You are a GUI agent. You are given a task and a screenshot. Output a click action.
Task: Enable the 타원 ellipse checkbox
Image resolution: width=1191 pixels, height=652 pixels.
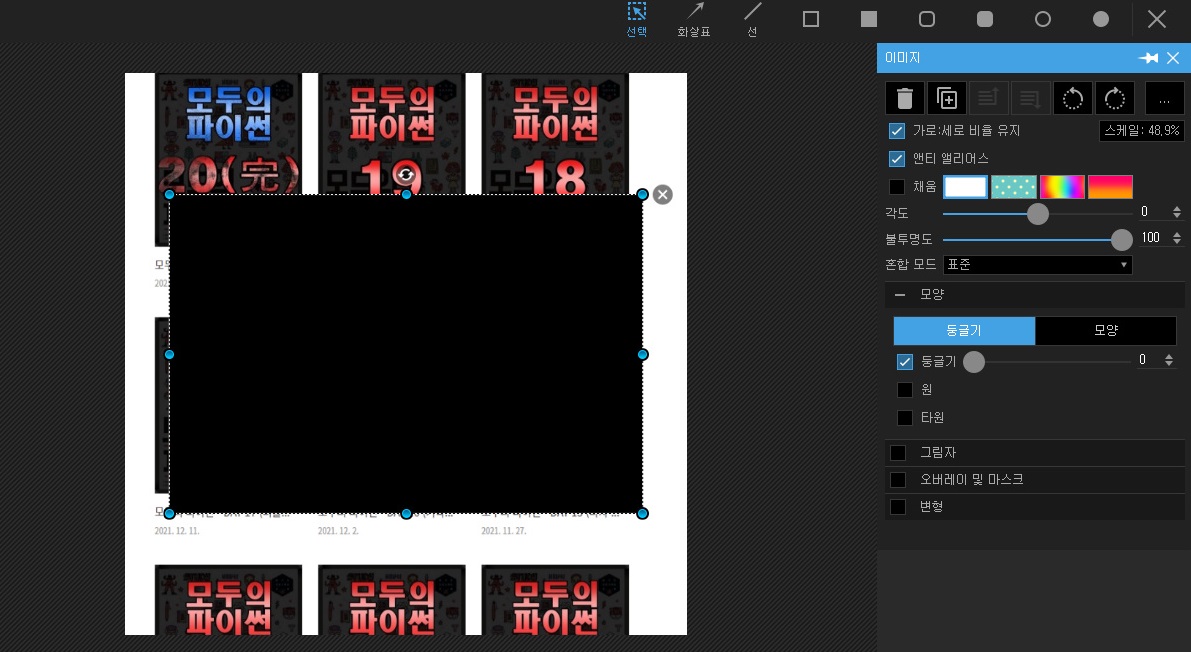(905, 417)
